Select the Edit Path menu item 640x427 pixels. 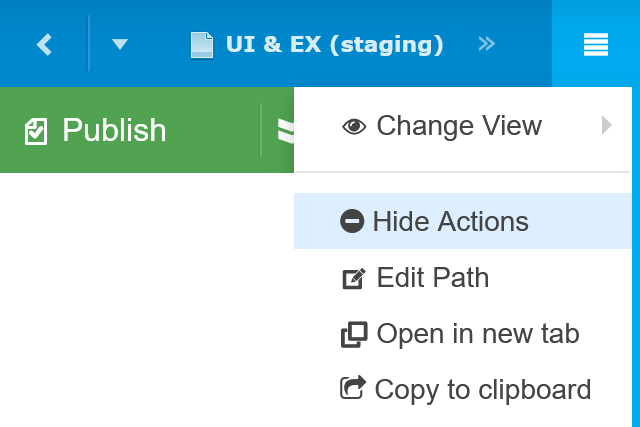pyautogui.click(x=432, y=277)
